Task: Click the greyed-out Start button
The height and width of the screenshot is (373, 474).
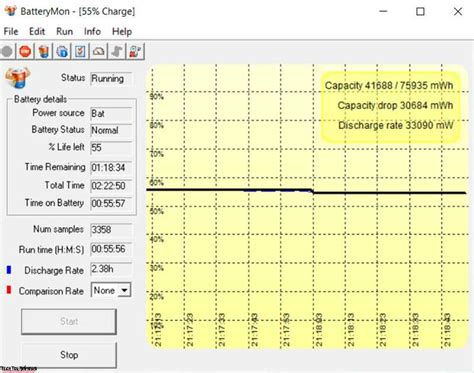Action: click(69, 321)
